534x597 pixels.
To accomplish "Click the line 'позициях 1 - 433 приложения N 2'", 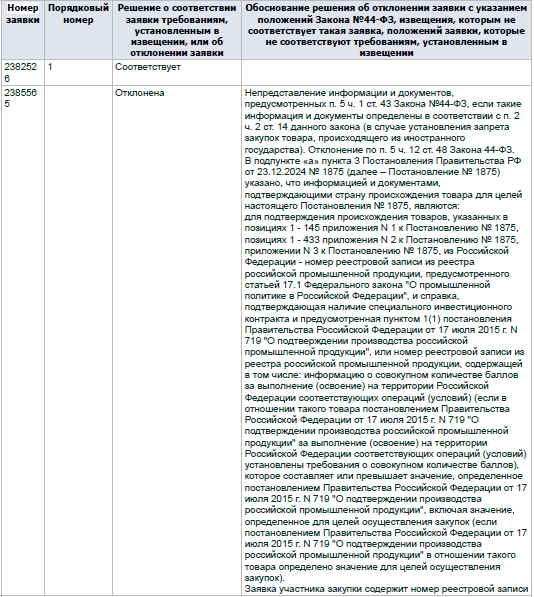I will pos(381,240).
